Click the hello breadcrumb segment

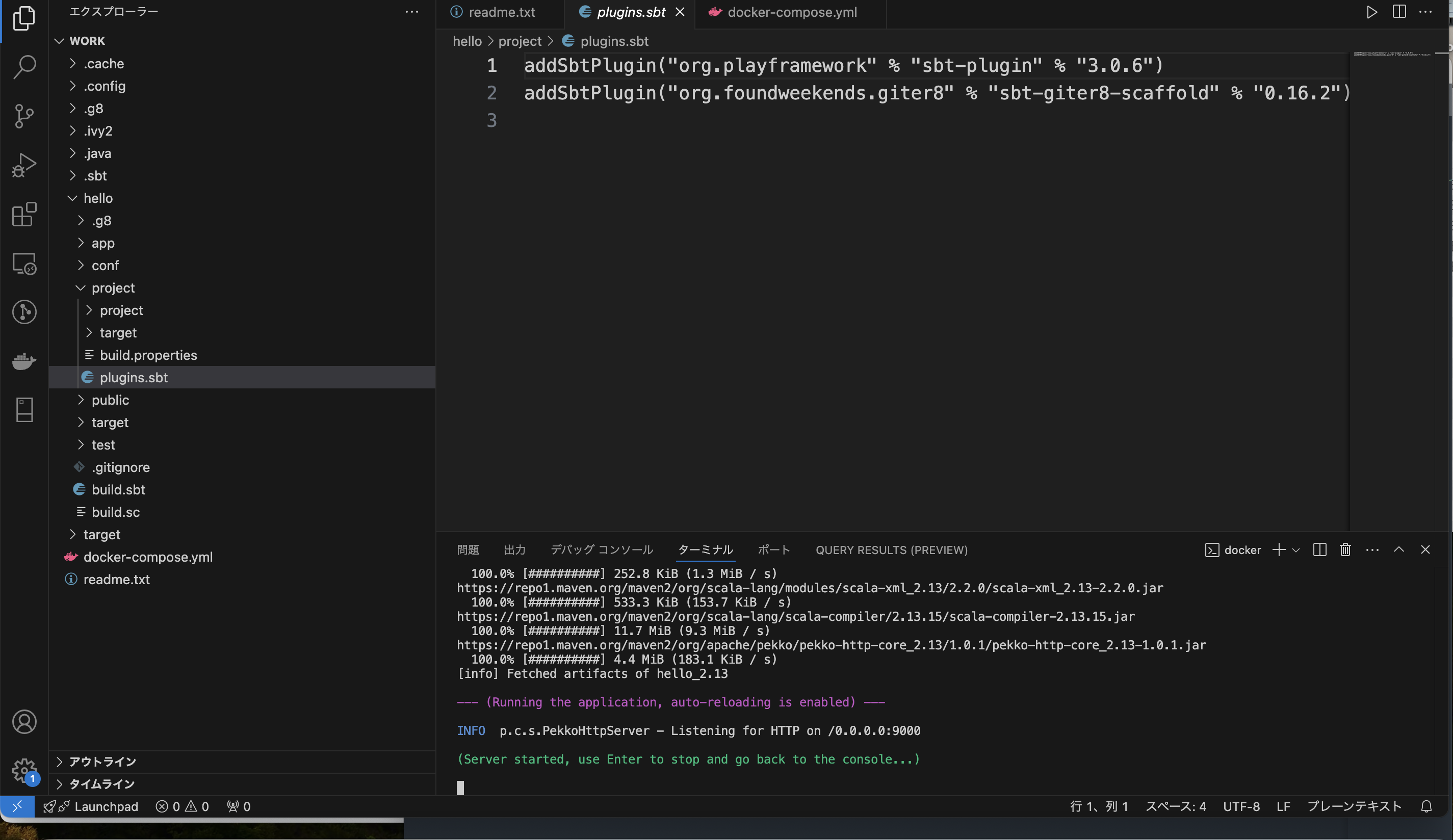point(467,41)
